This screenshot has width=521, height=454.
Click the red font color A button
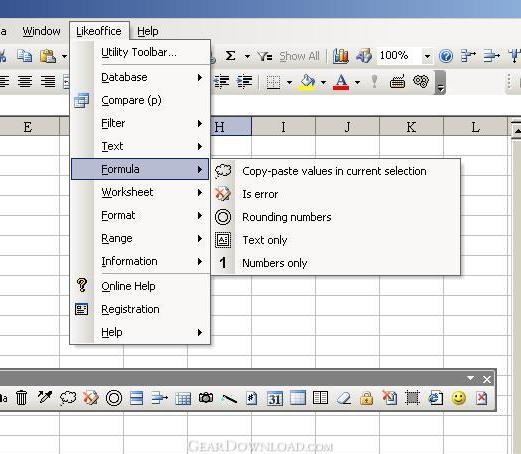point(341,82)
